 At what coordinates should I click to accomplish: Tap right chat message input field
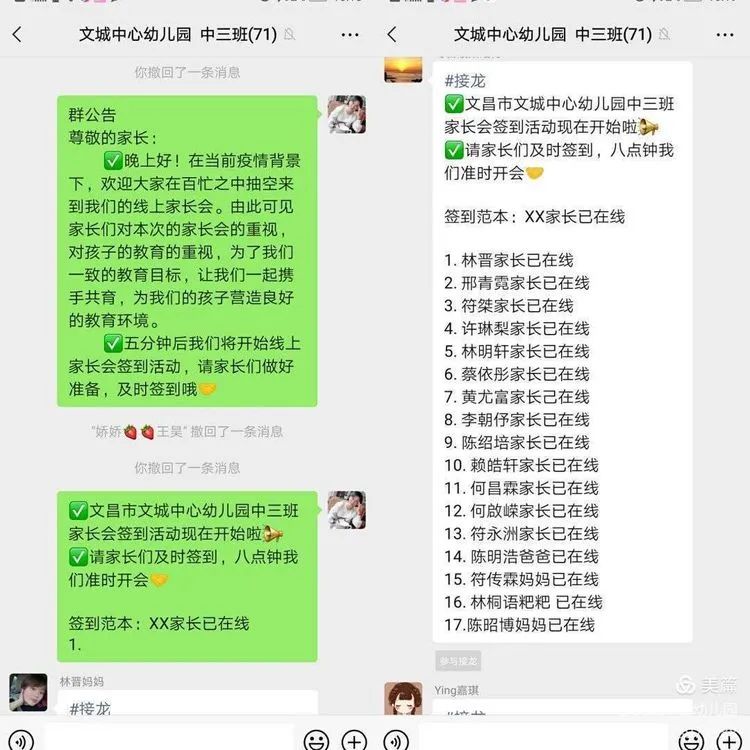[x=544, y=737]
